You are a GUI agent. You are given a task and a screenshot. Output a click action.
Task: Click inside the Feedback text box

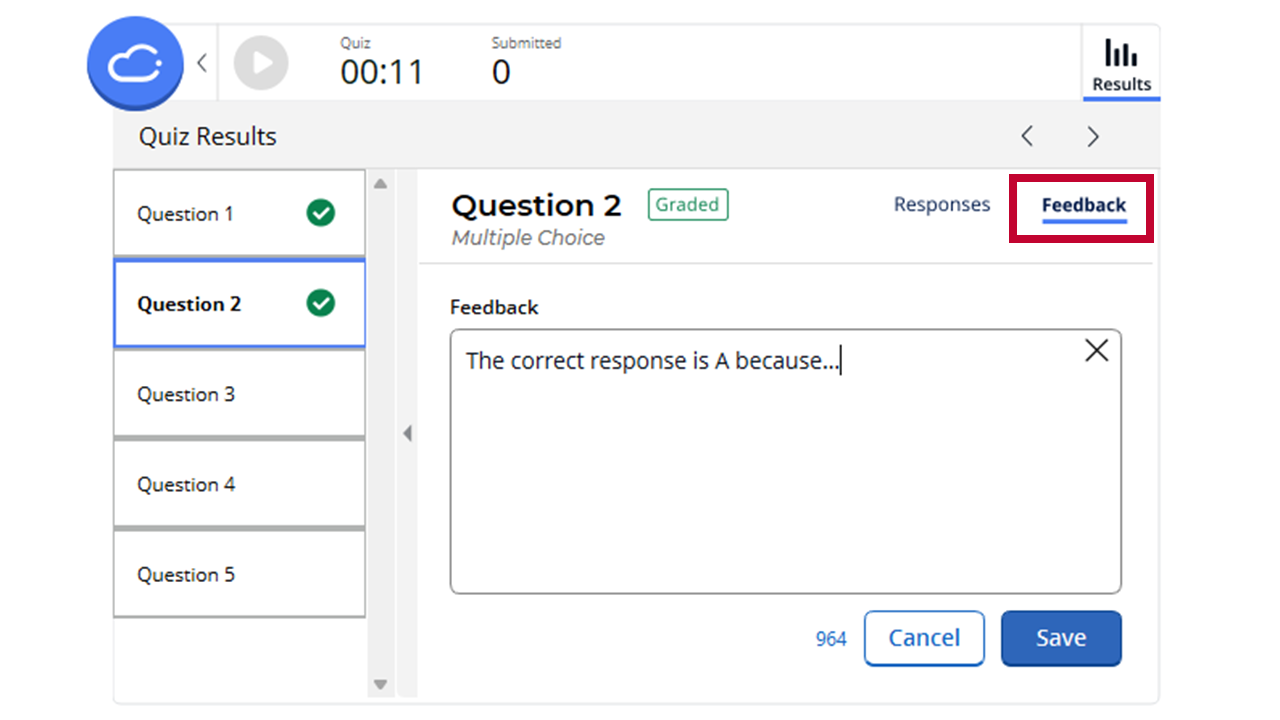click(x=785, y=462)
